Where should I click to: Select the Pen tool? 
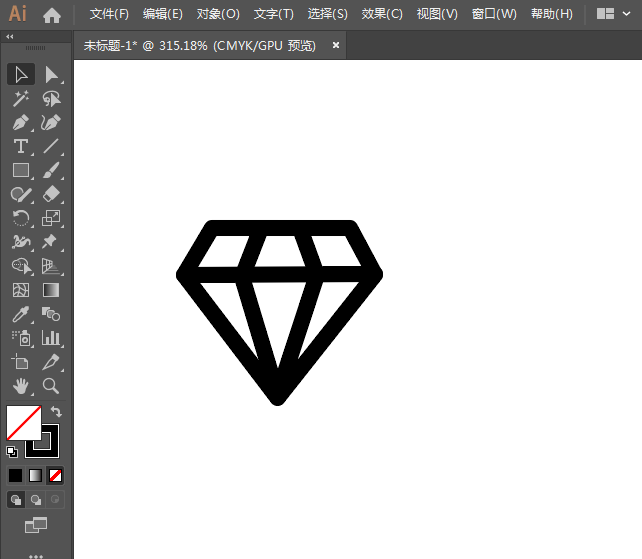coord(20,122)
